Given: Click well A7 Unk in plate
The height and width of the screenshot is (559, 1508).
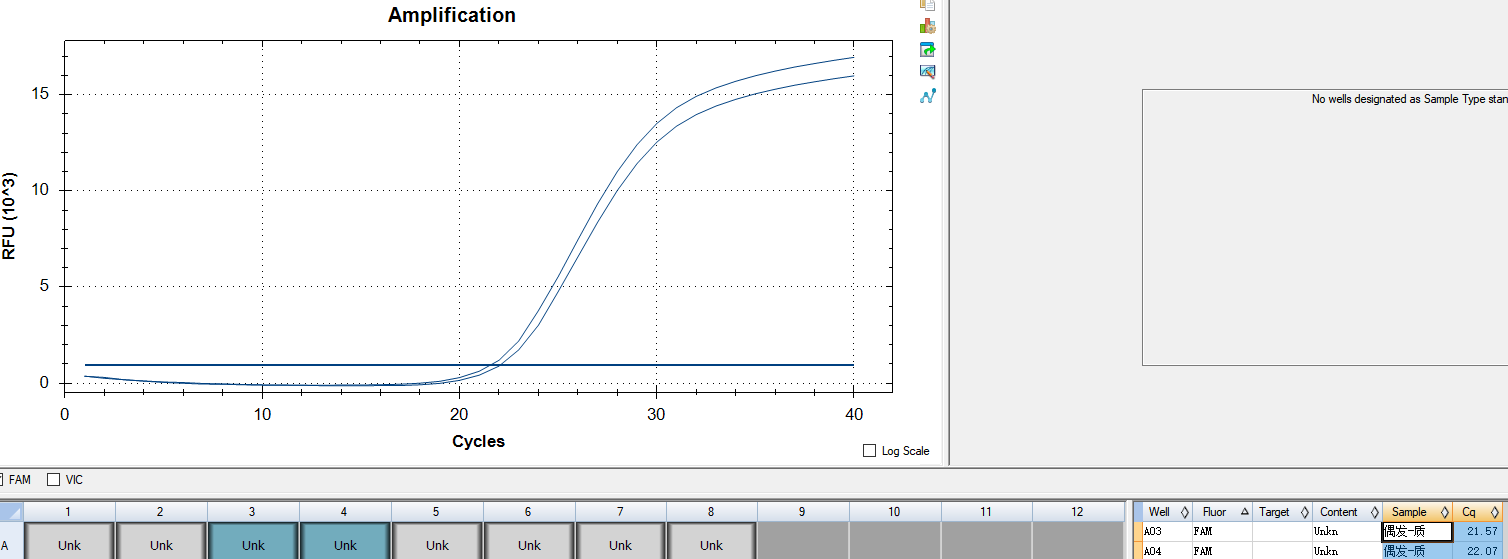Looking at the screenshot, I should point(620,541).
